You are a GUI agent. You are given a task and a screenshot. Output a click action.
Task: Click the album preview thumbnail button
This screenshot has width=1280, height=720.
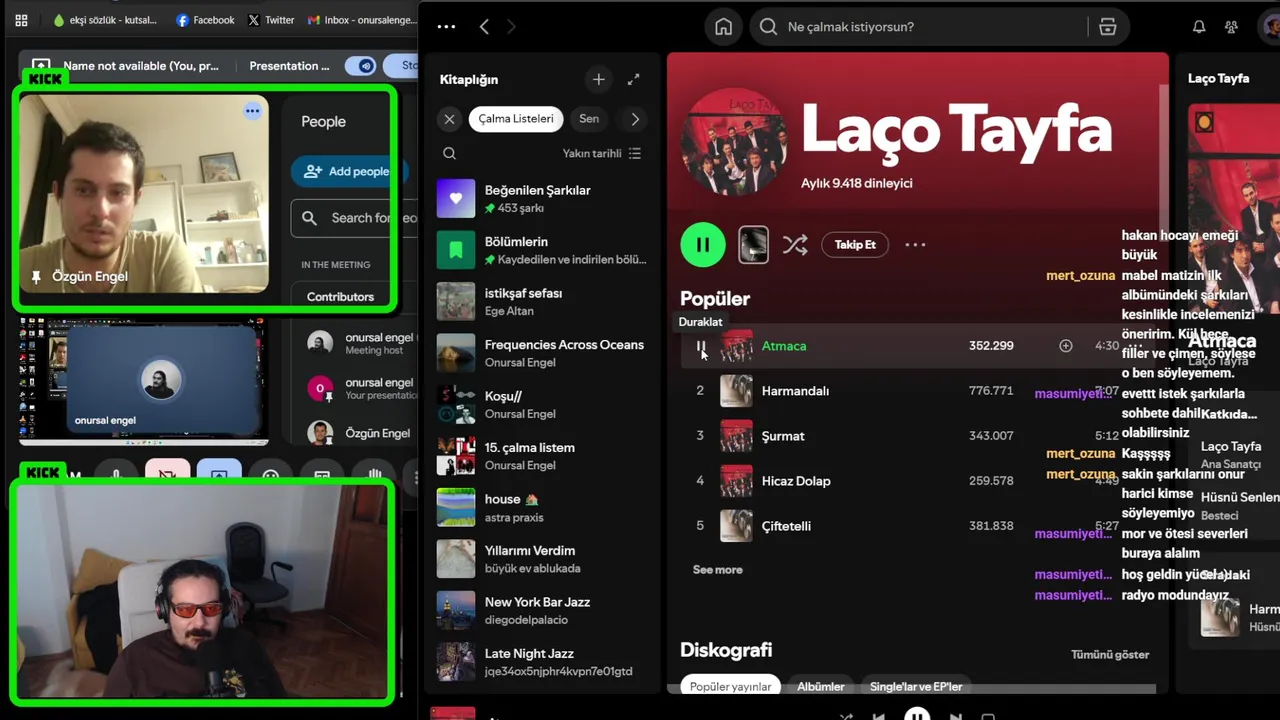[x=753, y=245]
